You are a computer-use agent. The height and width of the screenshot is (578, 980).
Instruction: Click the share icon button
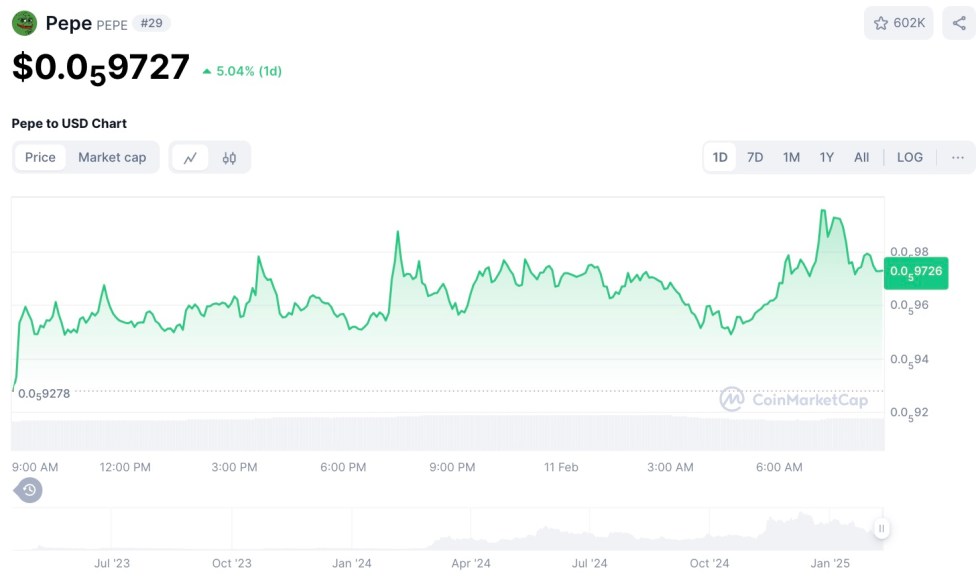959,23
